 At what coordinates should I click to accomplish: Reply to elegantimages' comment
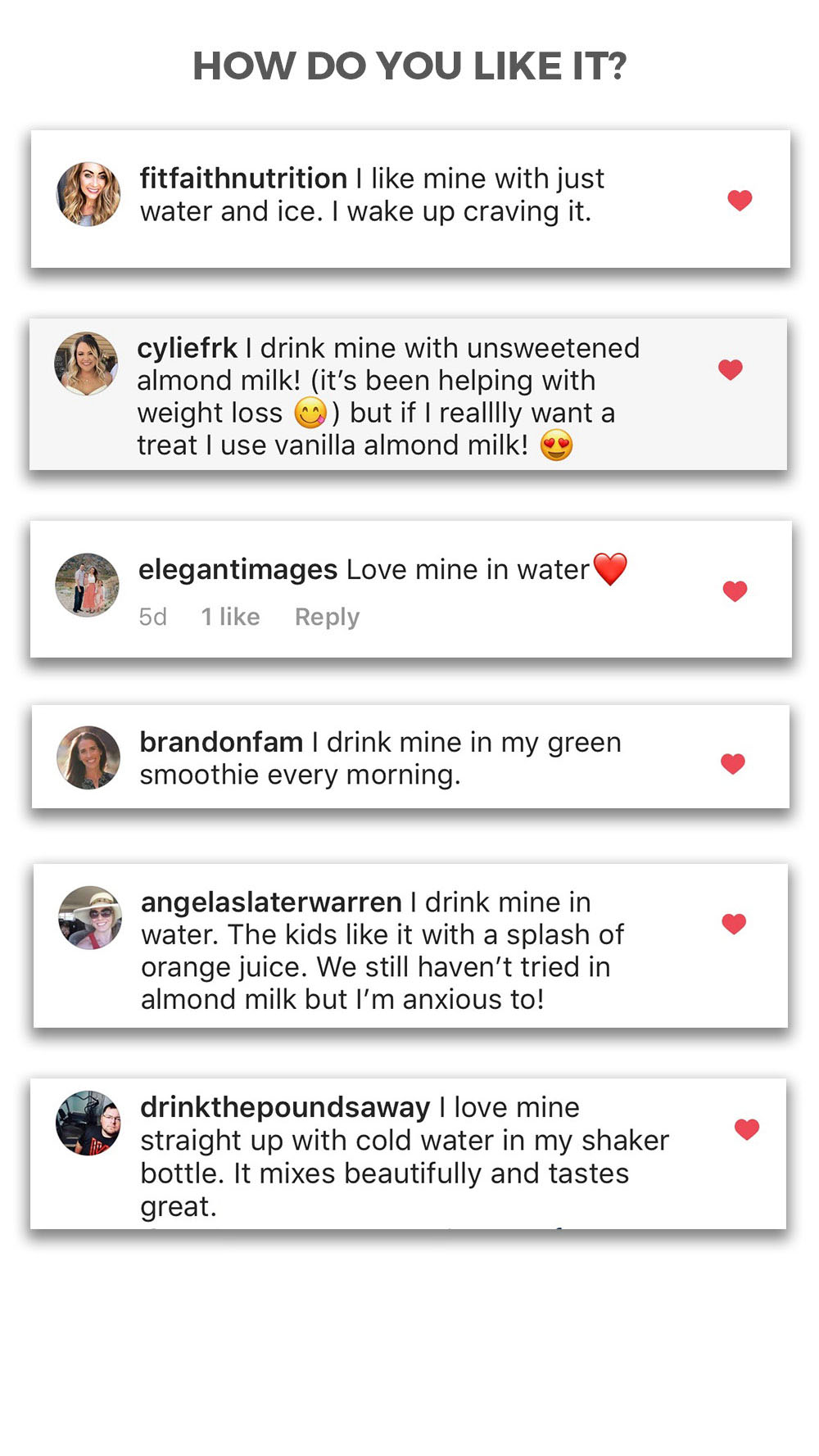point(327,617)
